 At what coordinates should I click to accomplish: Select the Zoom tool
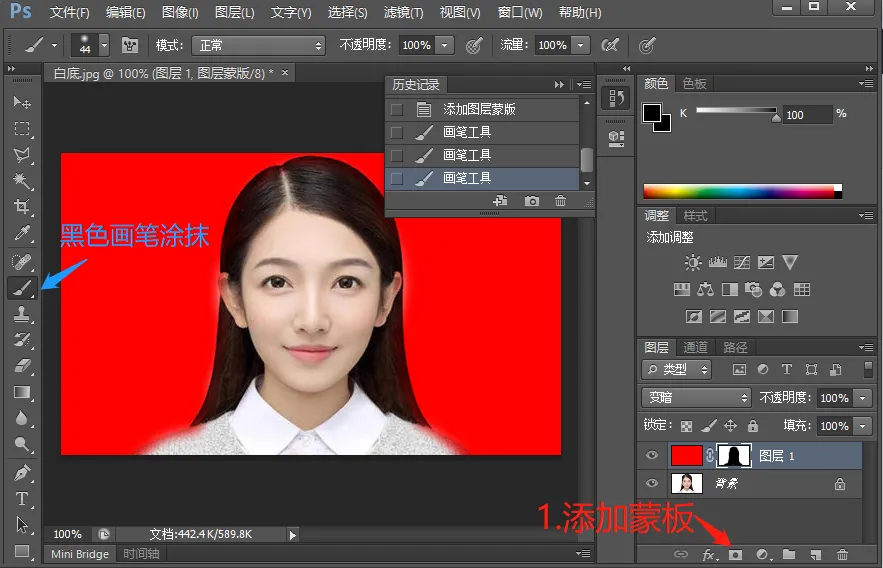point(21,445)
